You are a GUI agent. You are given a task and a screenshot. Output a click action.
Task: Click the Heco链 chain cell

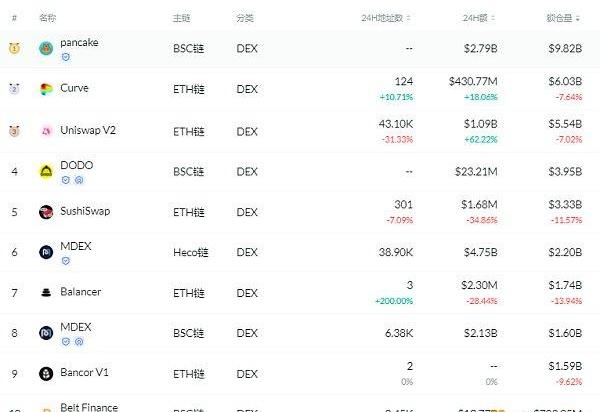[188, 253]
